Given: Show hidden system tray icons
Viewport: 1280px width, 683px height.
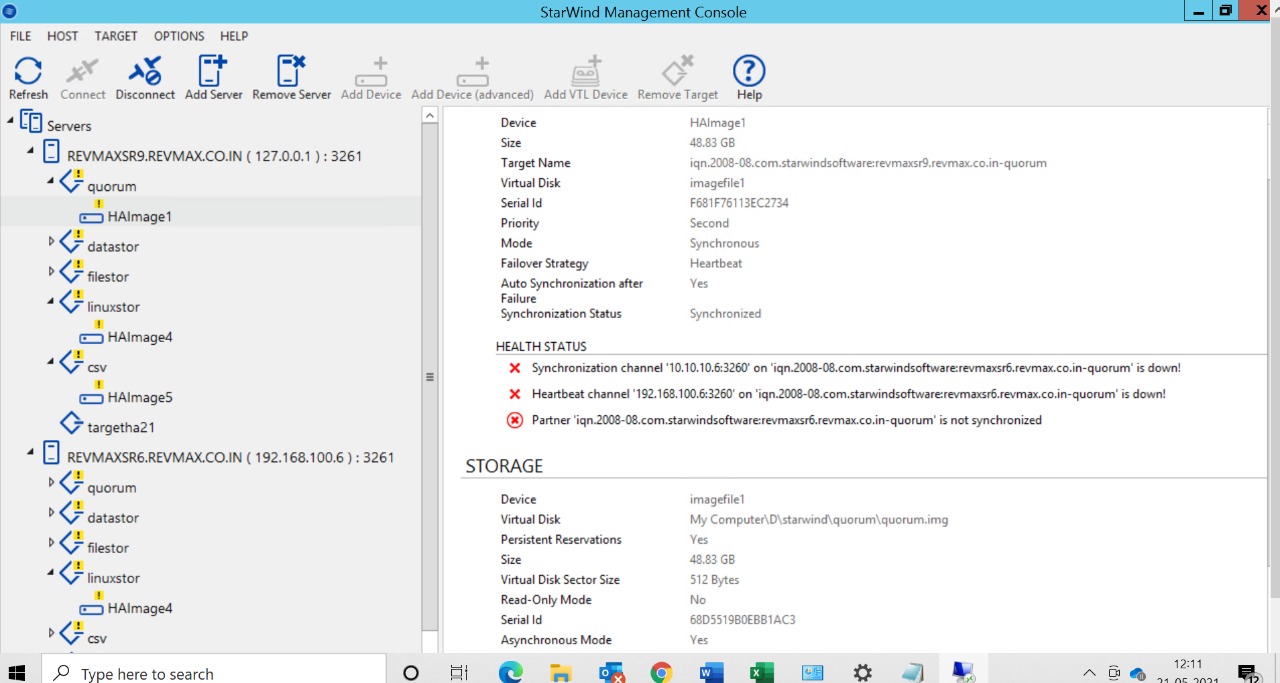Looking at the screenshot, I should 1090,673.
